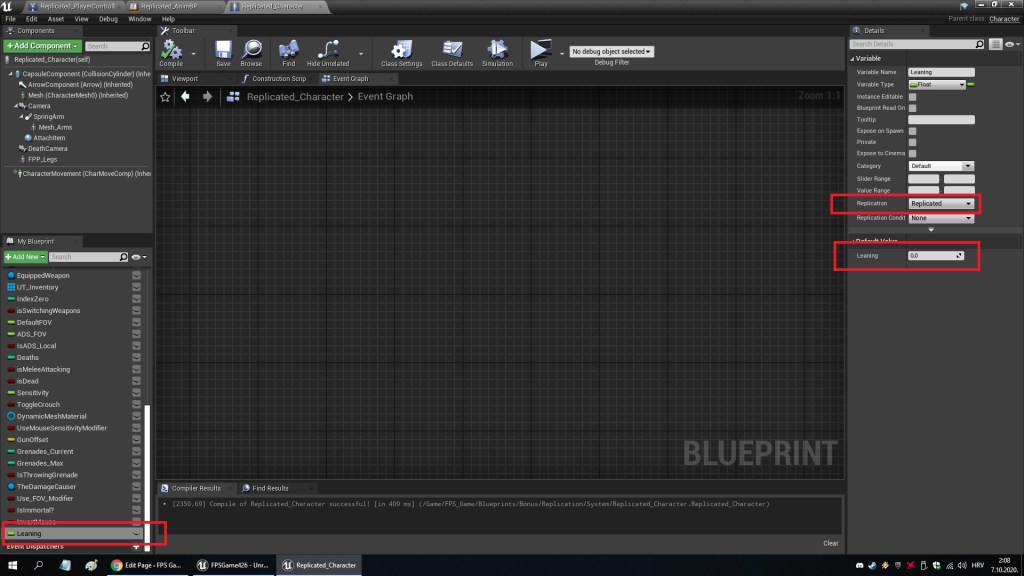Click the Browse magnifier icon
Image resolution: width=1024 pixels, height=576 pixels.
click(251, 50)
